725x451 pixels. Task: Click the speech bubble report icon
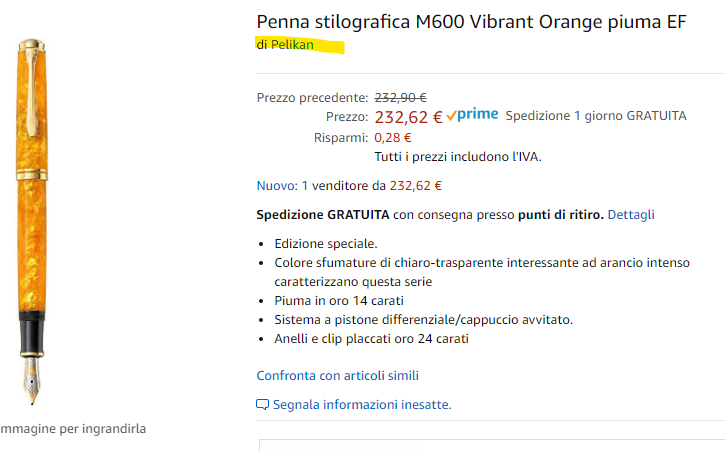pyautogui.click(x=263, y=405)
